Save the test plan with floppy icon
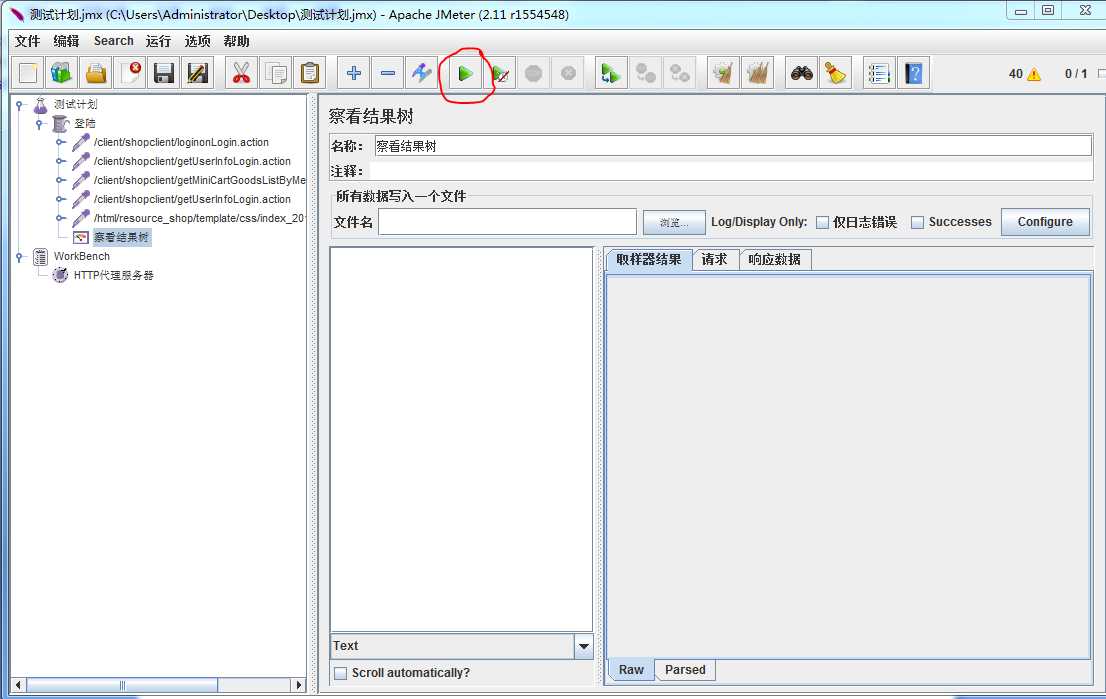This screenshot has width=1106, height=699. pyautogui.click(x=164, y=73)
